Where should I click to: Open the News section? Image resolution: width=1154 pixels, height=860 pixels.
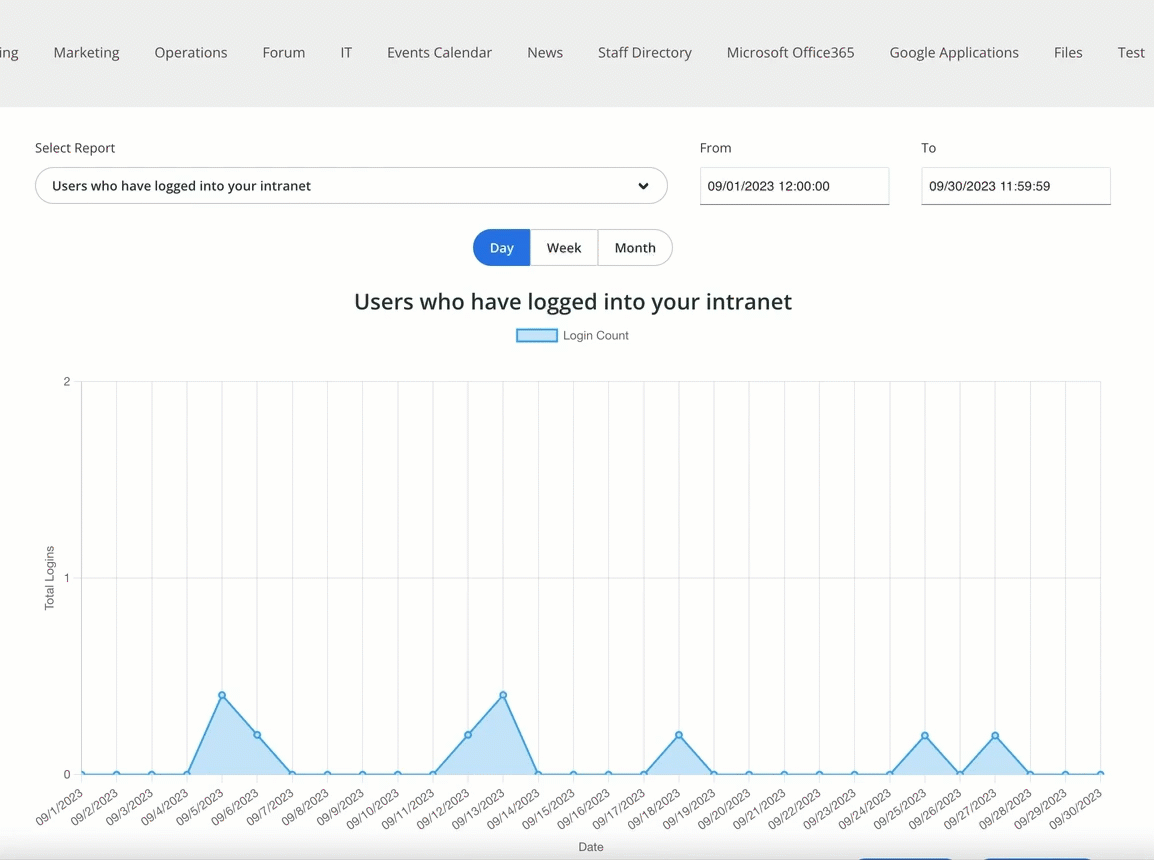click(545, 52)
